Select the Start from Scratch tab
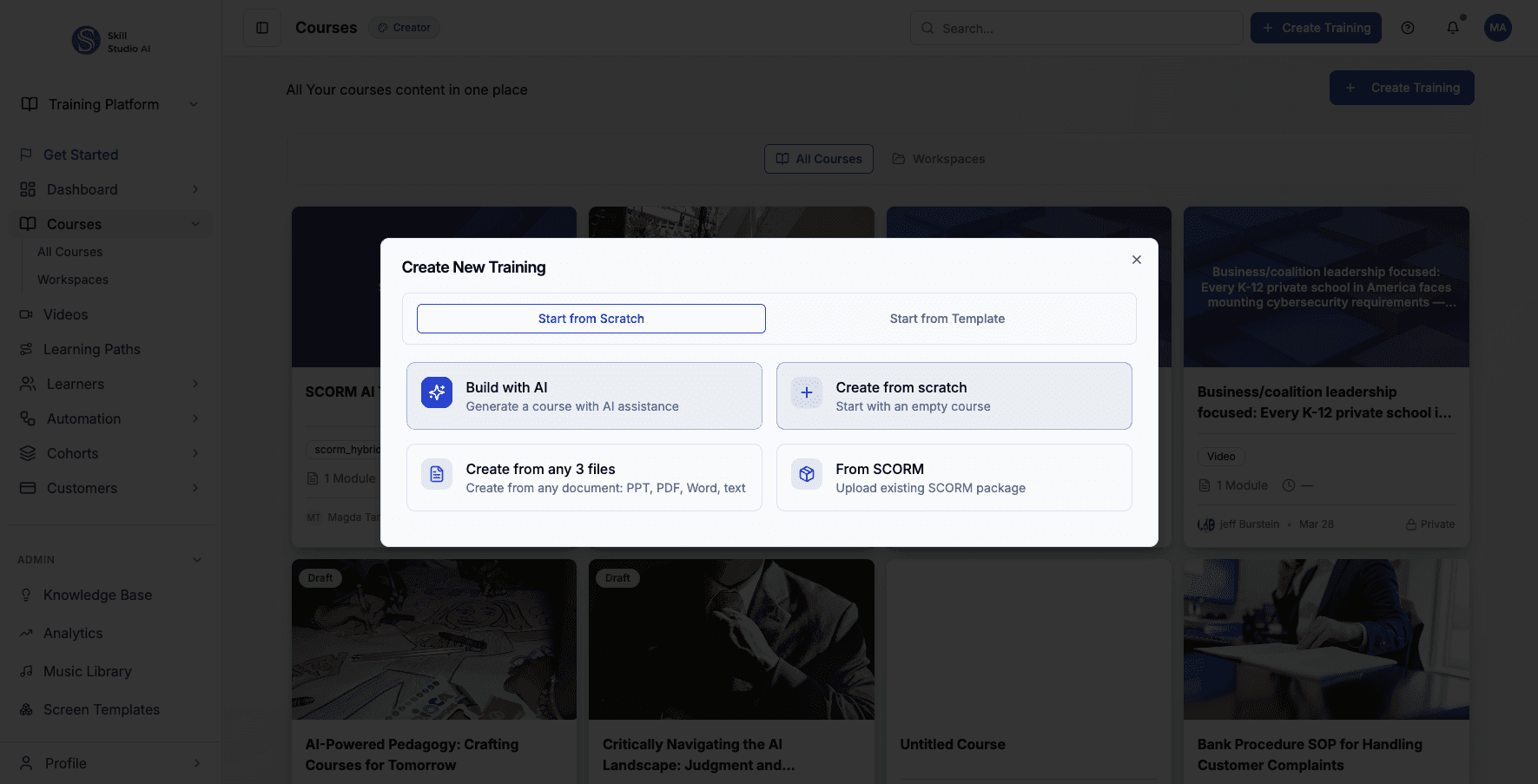The width and height of the screenshot is (1538, 784). (591, 319)
